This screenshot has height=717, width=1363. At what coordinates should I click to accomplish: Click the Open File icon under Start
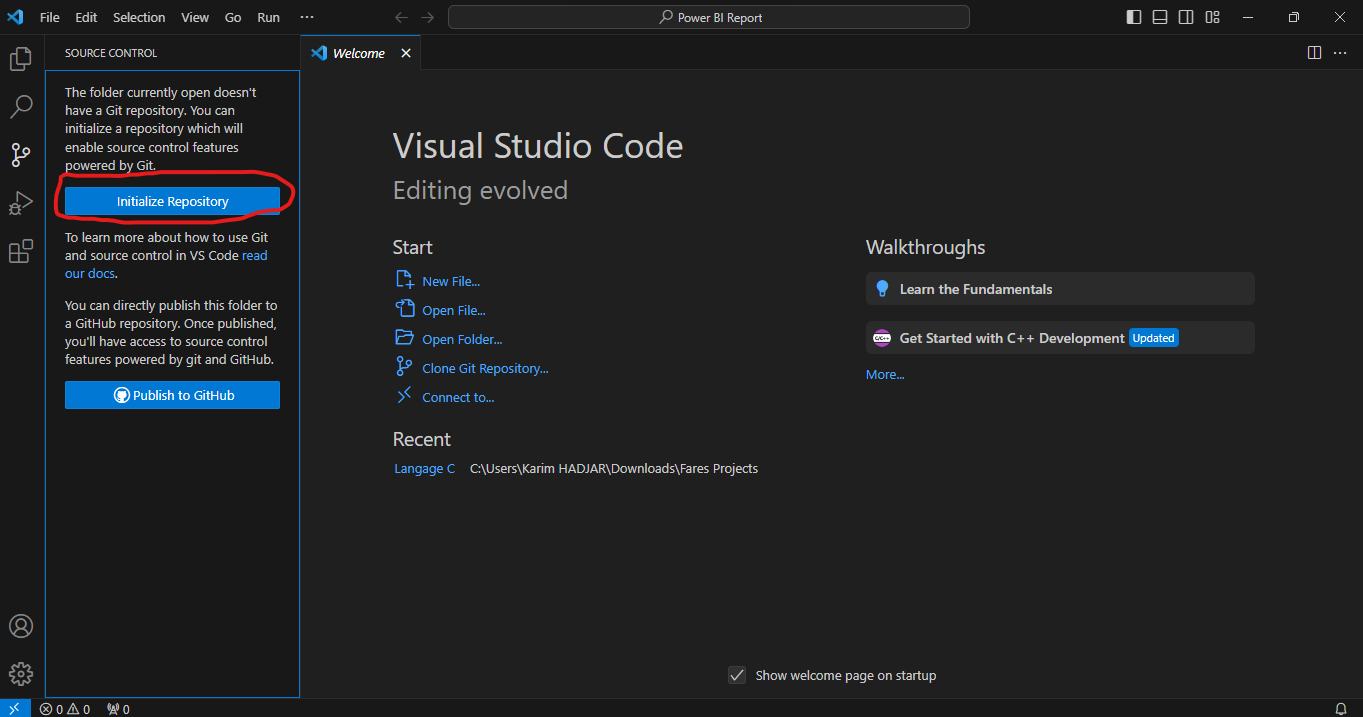[404, 309]
